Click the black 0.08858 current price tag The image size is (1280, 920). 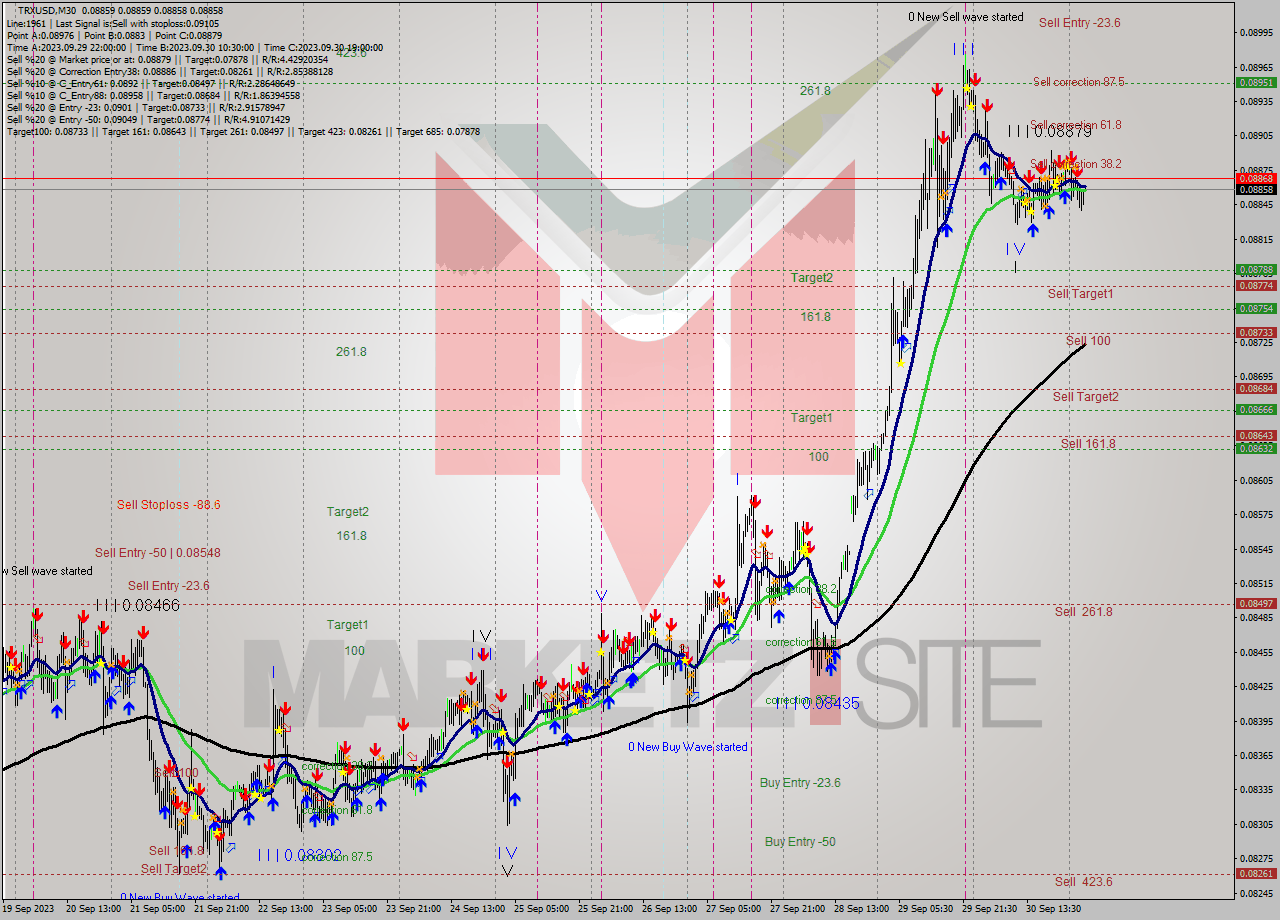pos(1256,189)
